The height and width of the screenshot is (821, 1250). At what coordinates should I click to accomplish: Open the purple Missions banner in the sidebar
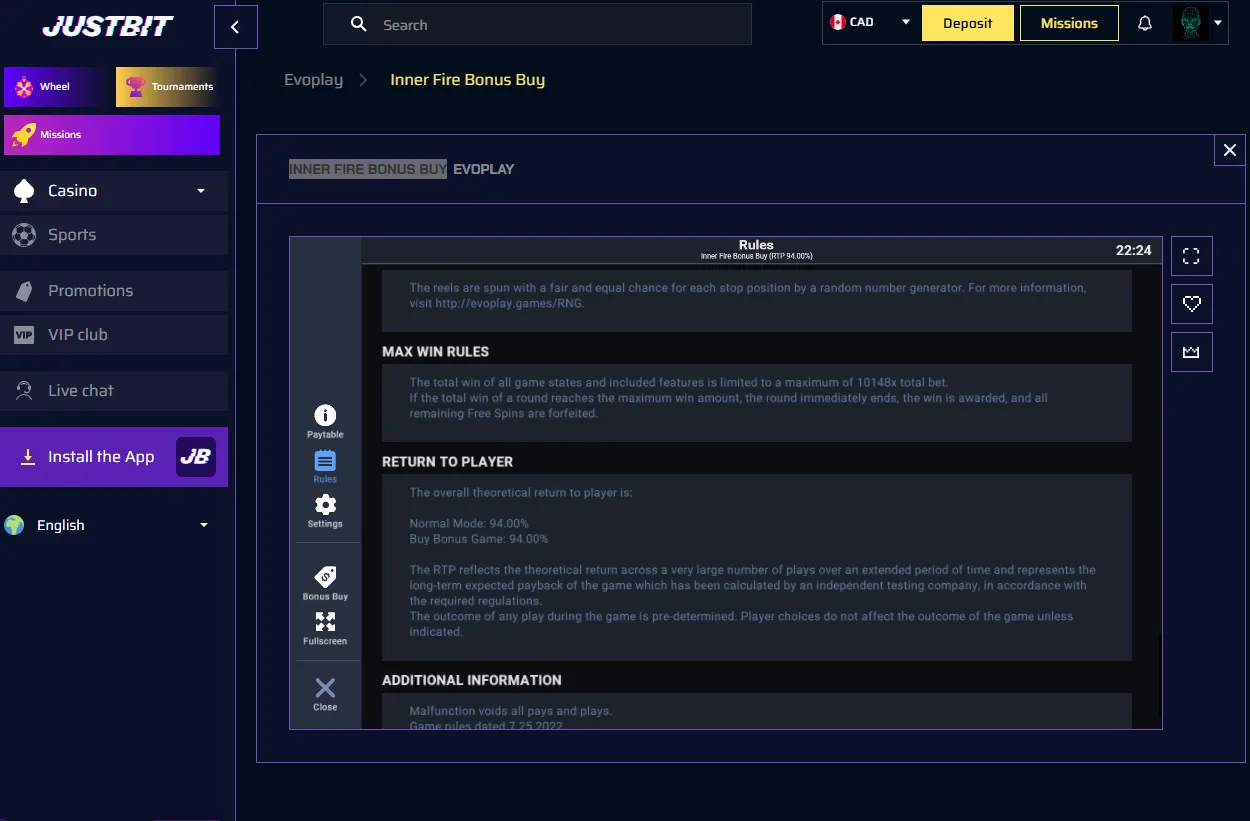click(x=112, y=135)
